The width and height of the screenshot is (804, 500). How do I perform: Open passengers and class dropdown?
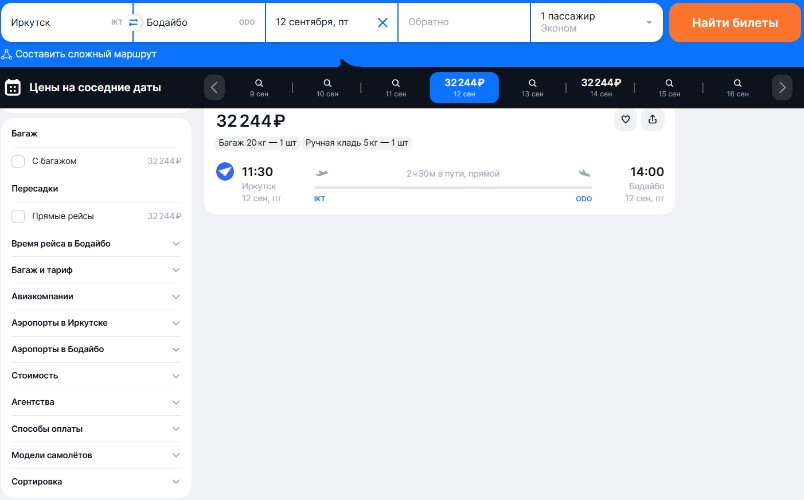(x=596, y=22)
